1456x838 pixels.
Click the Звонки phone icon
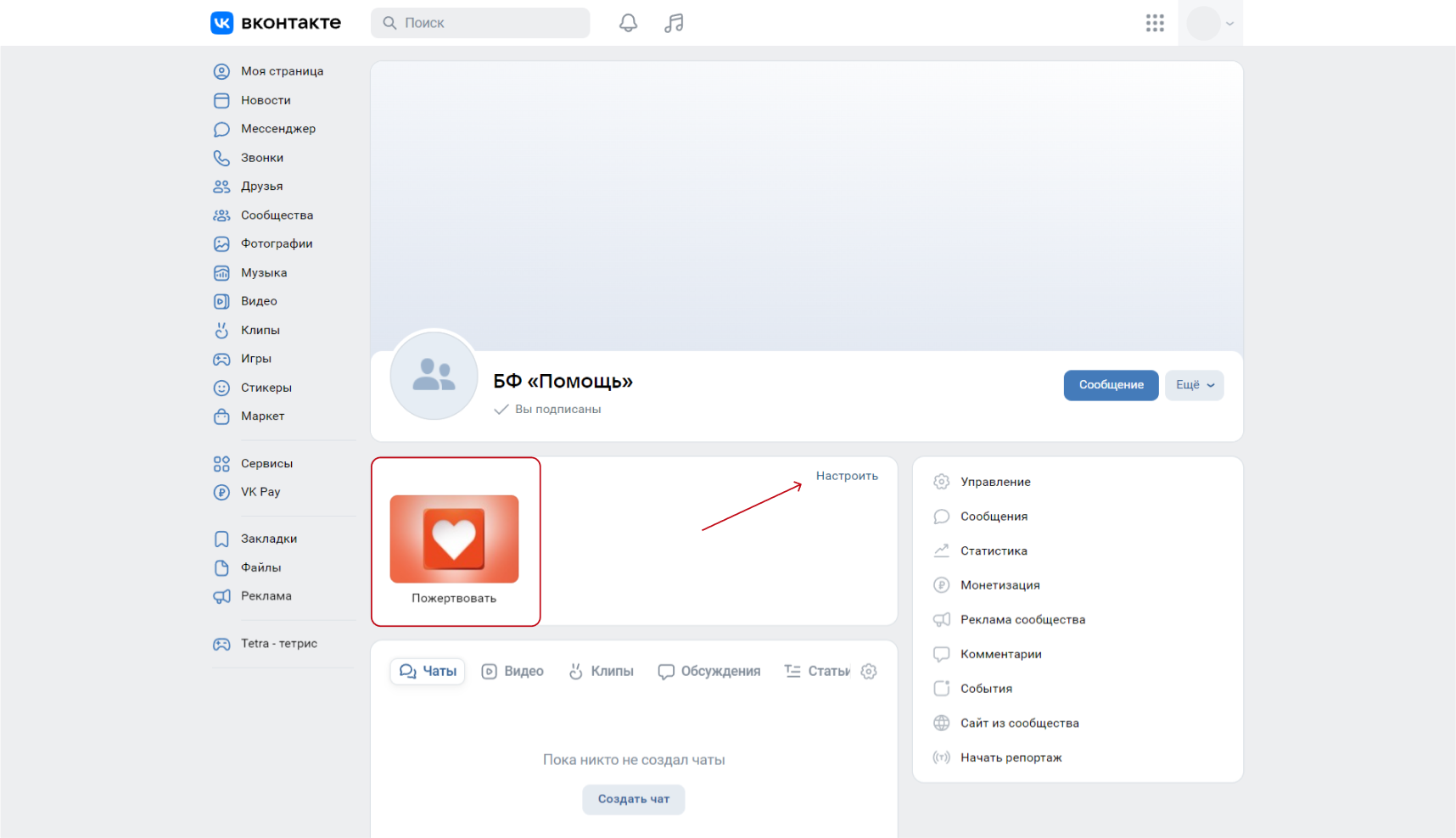pos(221,158)
